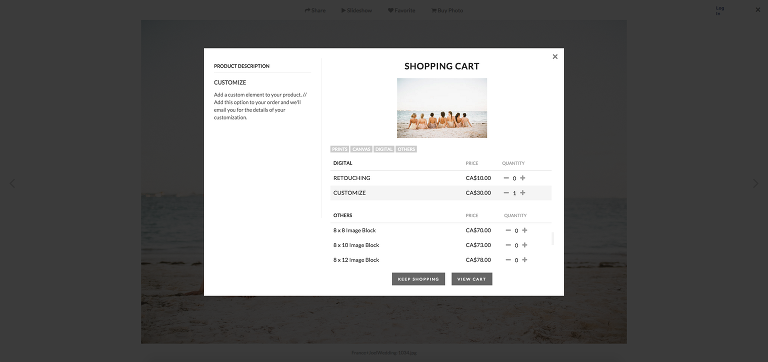Decrease 8 x 8 Image Block quantity

tap(508, 230)
